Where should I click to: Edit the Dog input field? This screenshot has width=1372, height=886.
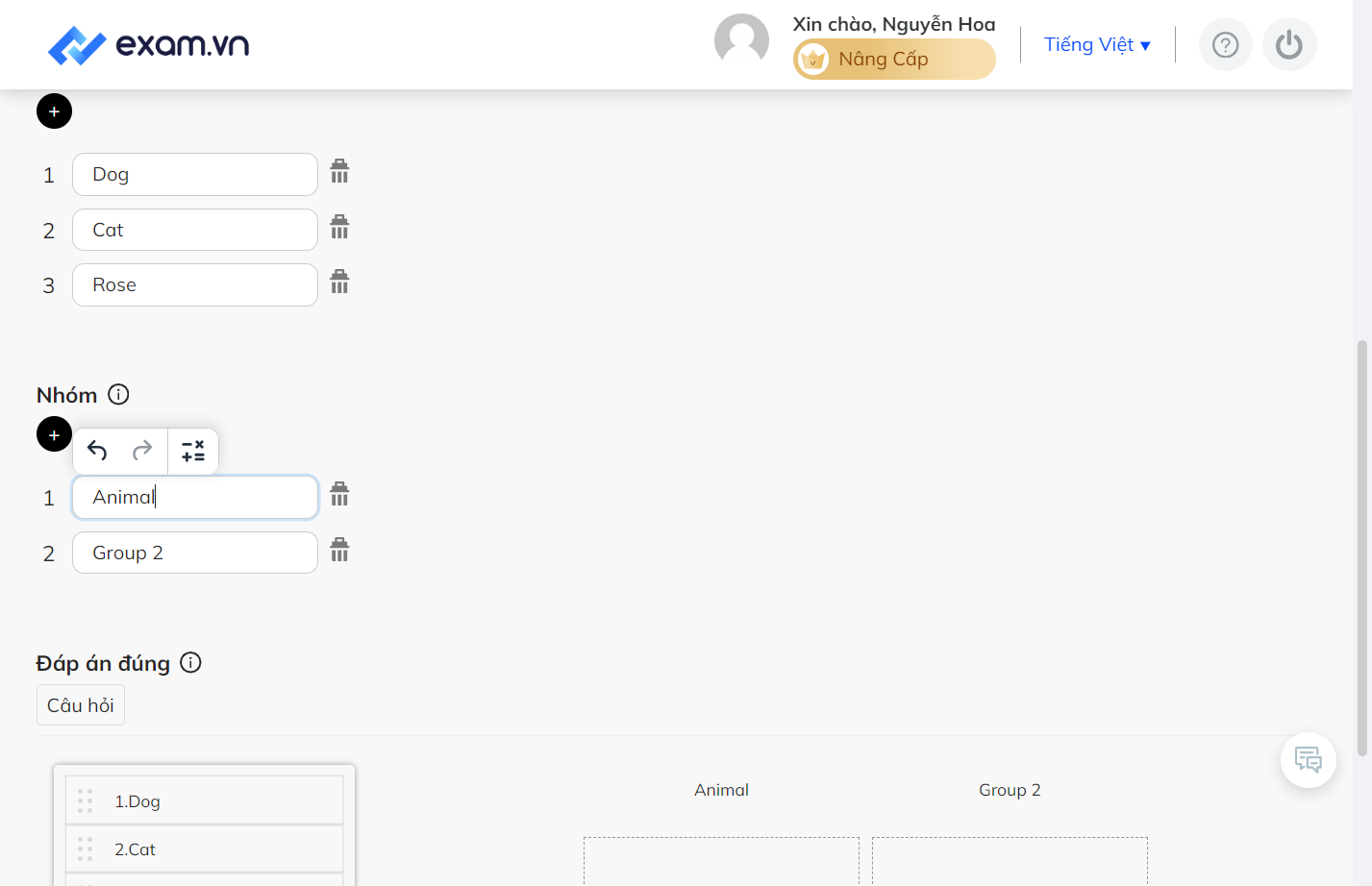click(x=195, y=174)
